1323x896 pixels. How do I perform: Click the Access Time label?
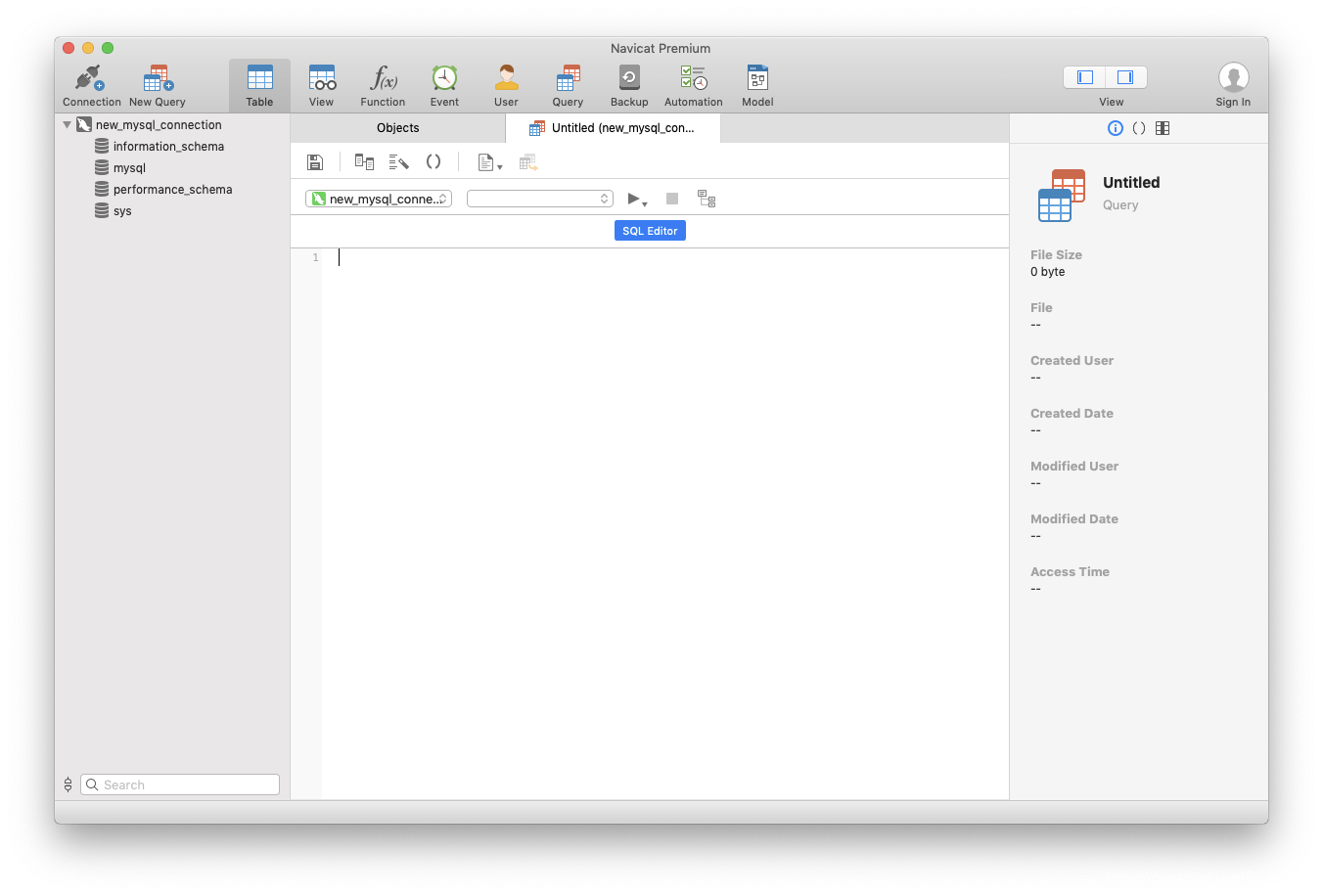point(1070,572)
